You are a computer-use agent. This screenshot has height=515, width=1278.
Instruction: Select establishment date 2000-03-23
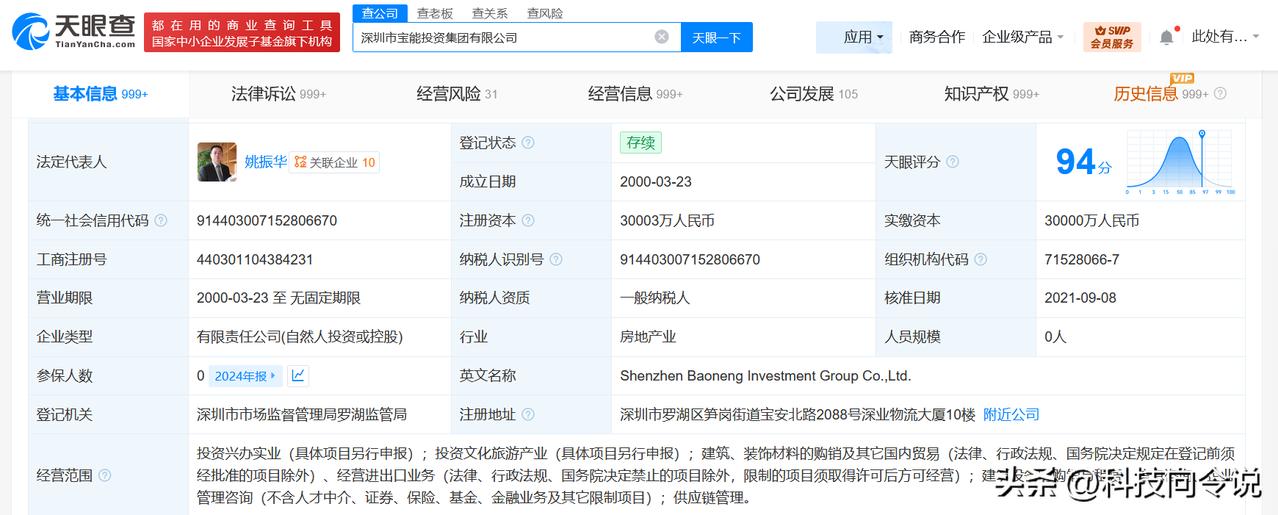pyautogui.click(x=656, y=182)
